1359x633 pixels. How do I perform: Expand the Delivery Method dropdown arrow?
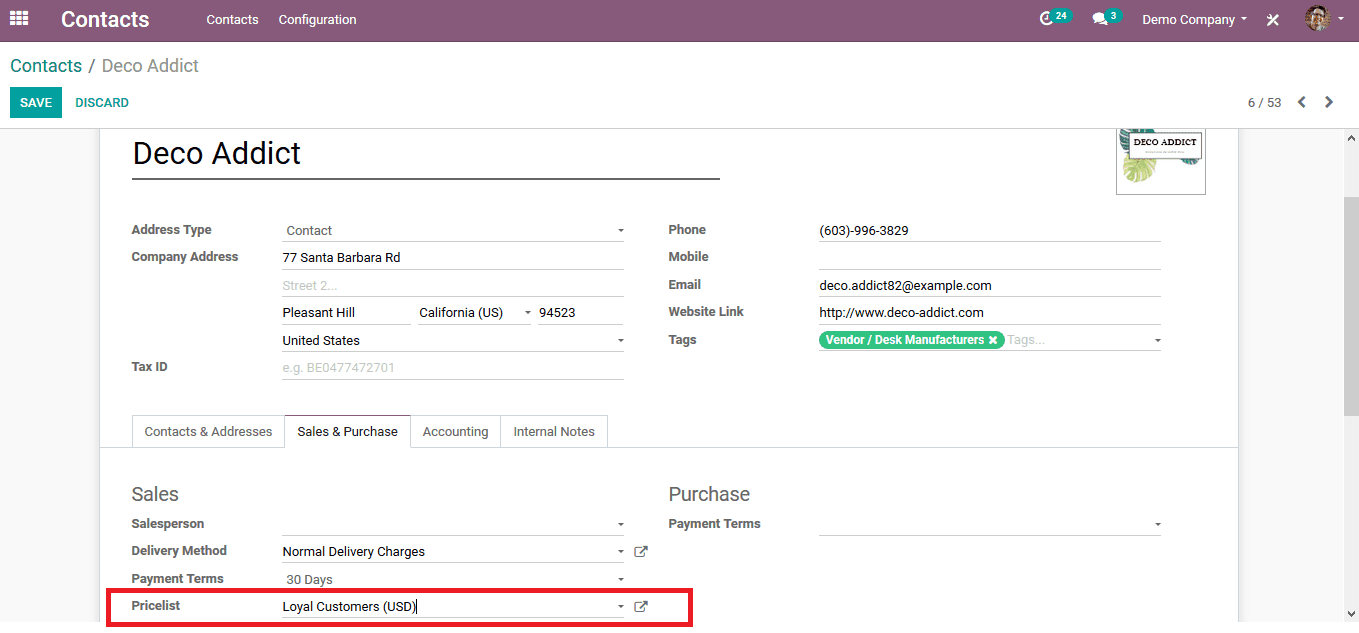point(620,552)
